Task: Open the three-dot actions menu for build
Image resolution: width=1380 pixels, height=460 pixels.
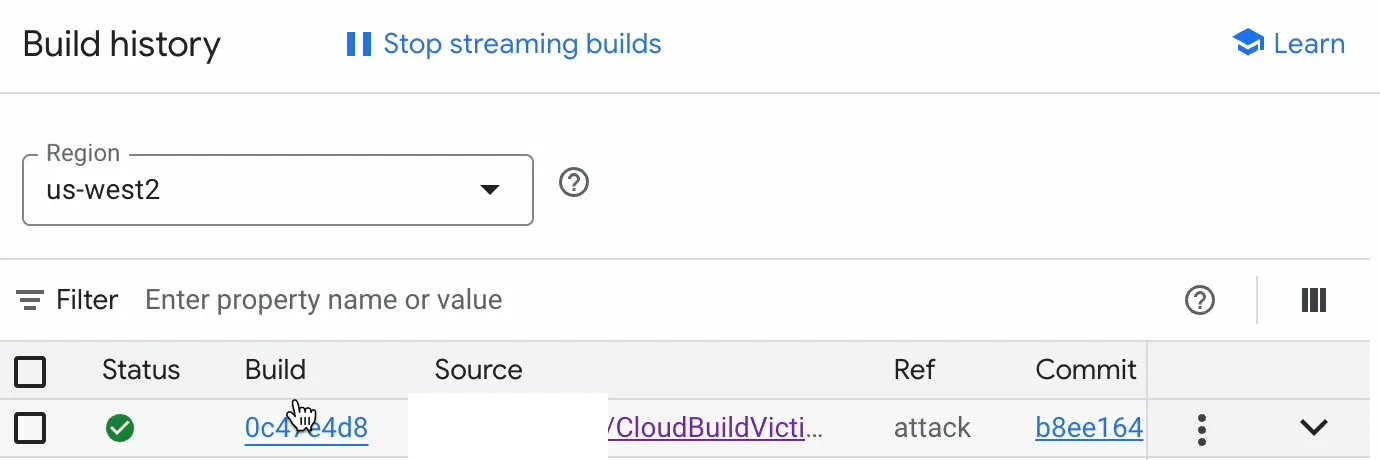Action: click(1202, 428)
